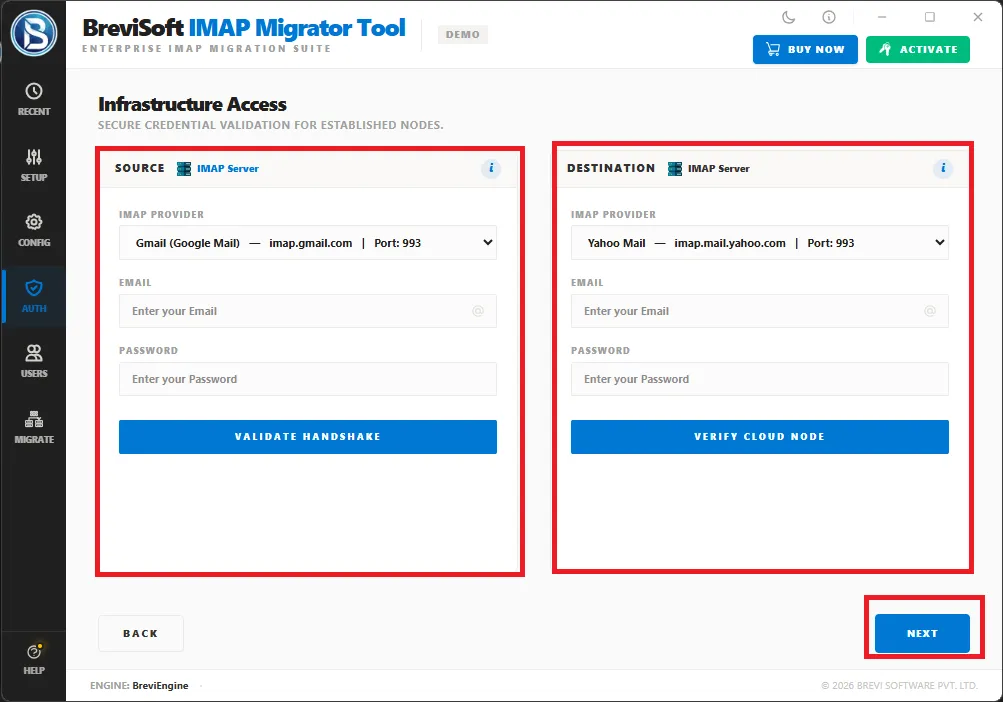Click the BreviSoft logo icon
The width and height of the screenshot is (1003, 702).
(34, 33)
